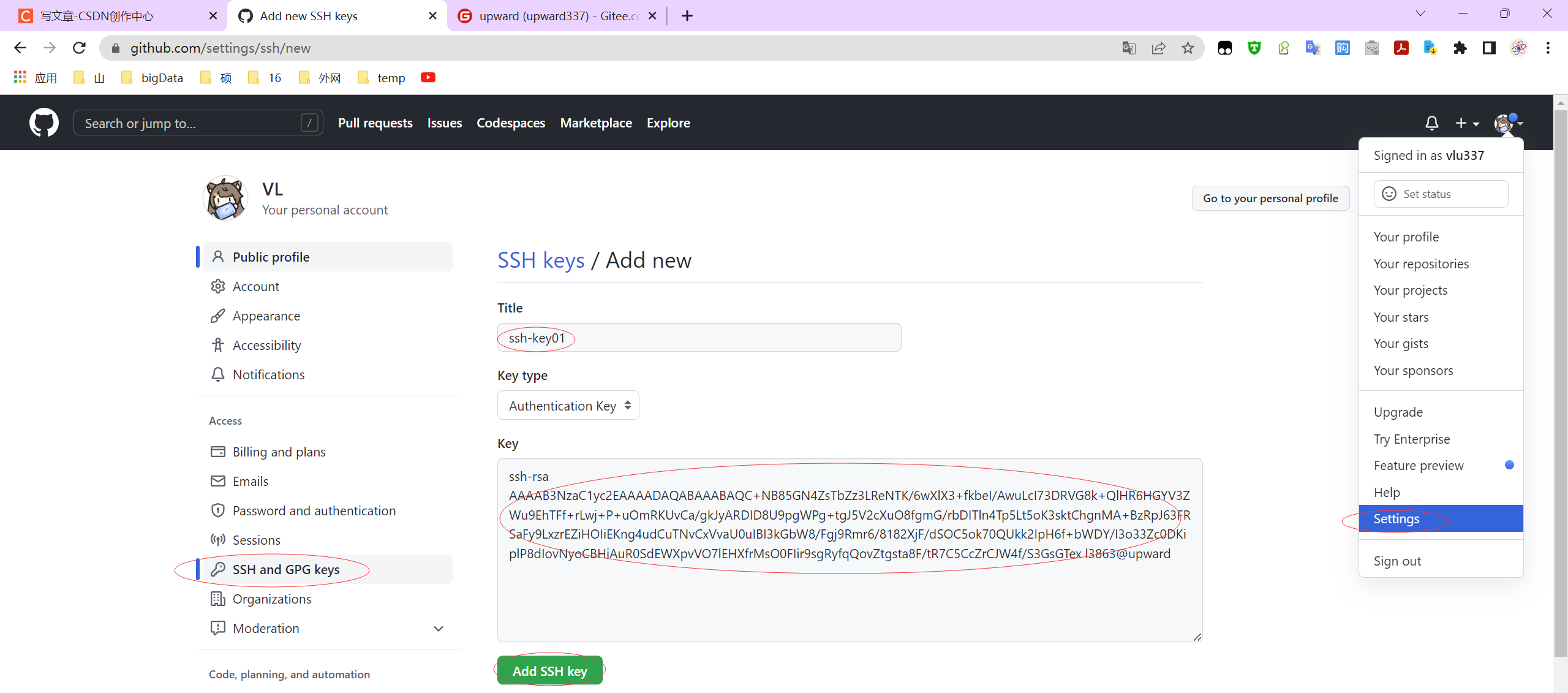Go to your personal profile button
Screen dimensions: 1568x693
click(1270, 199)
